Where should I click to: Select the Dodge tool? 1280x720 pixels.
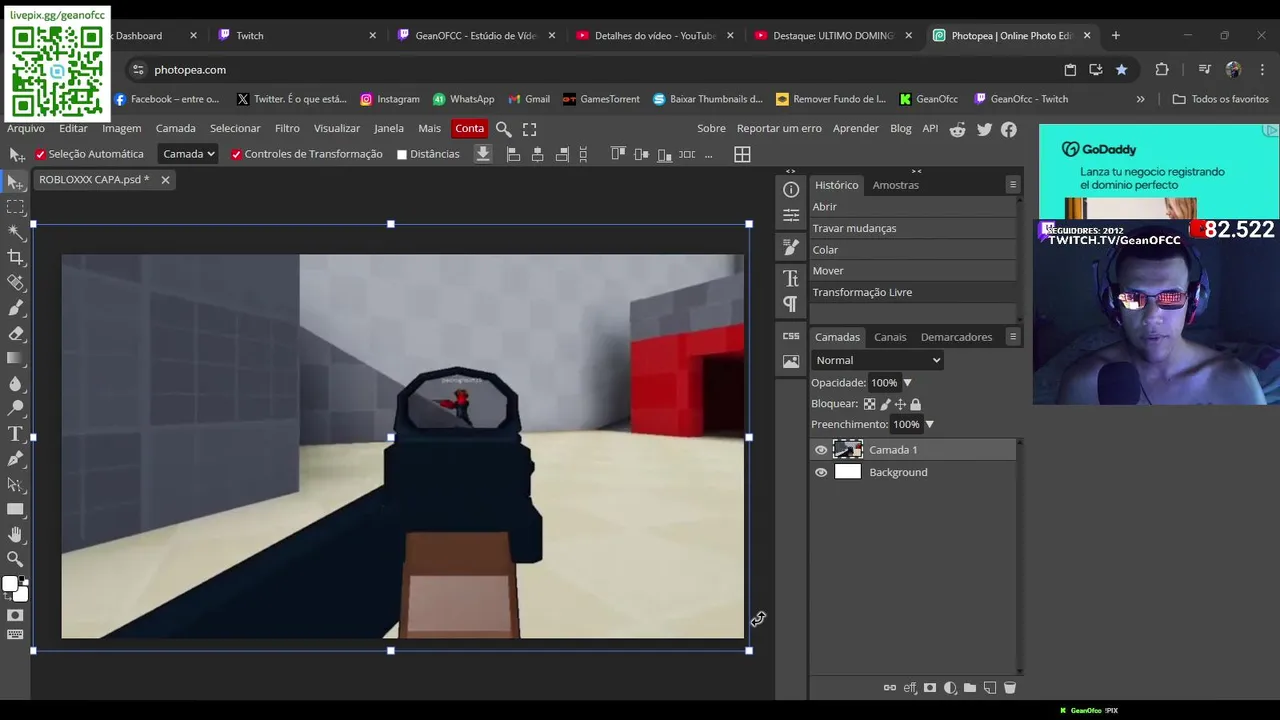click(x=15, y=408)
